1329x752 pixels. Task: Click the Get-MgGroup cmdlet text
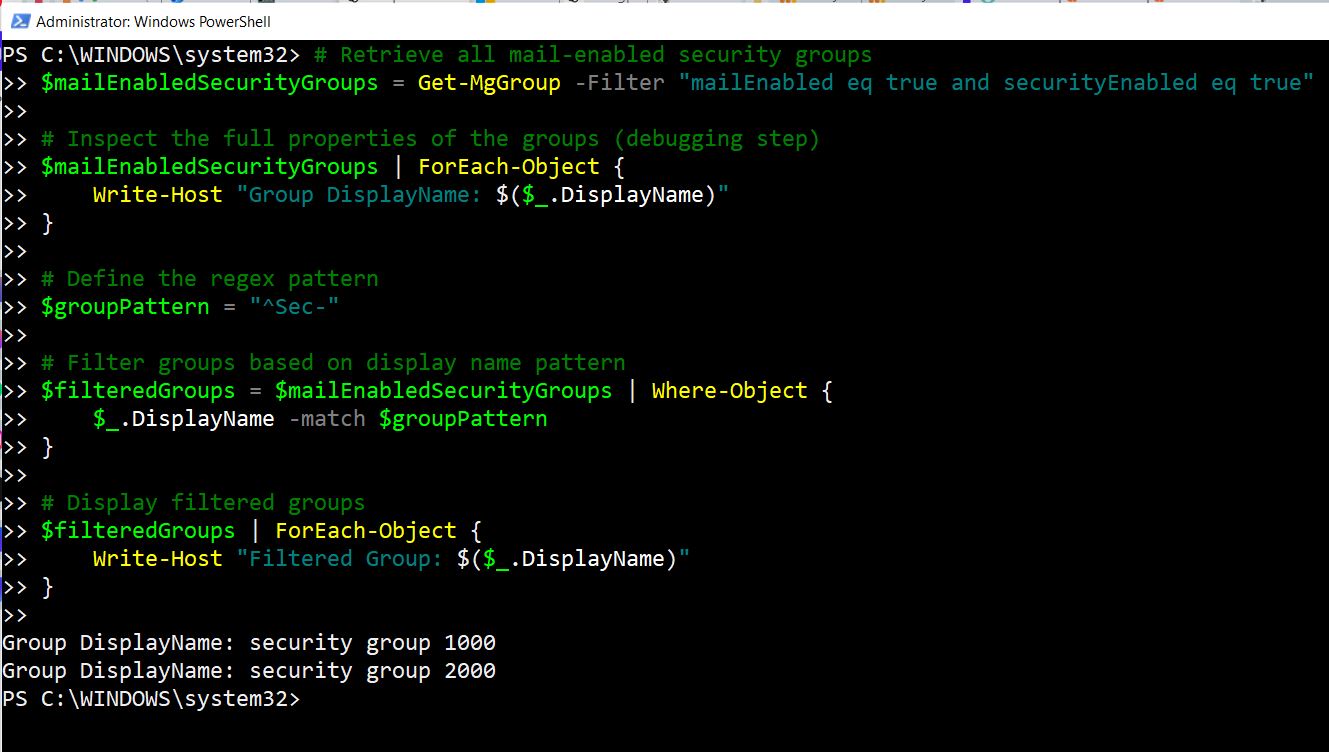pyautogui.click(x=489, y=83)
